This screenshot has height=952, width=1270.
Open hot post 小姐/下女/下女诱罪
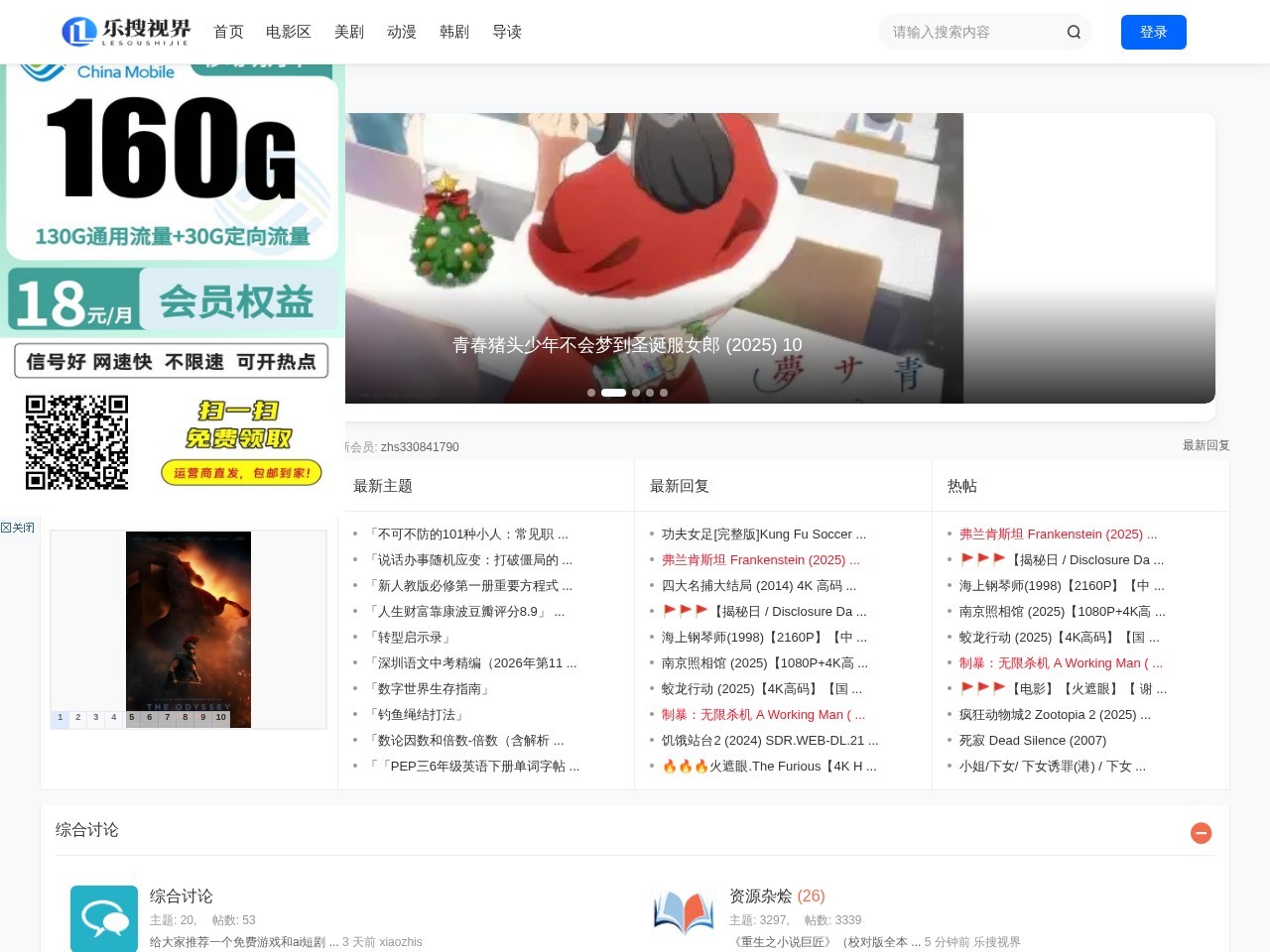[x=1053, y=766]
